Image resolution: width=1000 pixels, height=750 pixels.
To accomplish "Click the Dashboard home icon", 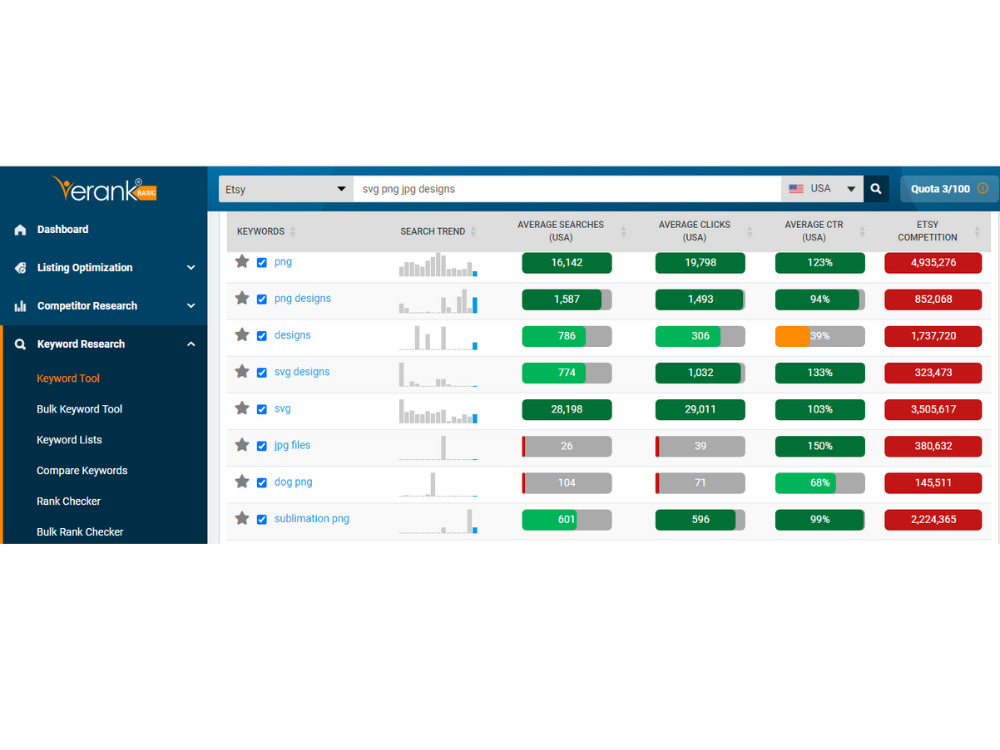I will [x=20, y=230].
